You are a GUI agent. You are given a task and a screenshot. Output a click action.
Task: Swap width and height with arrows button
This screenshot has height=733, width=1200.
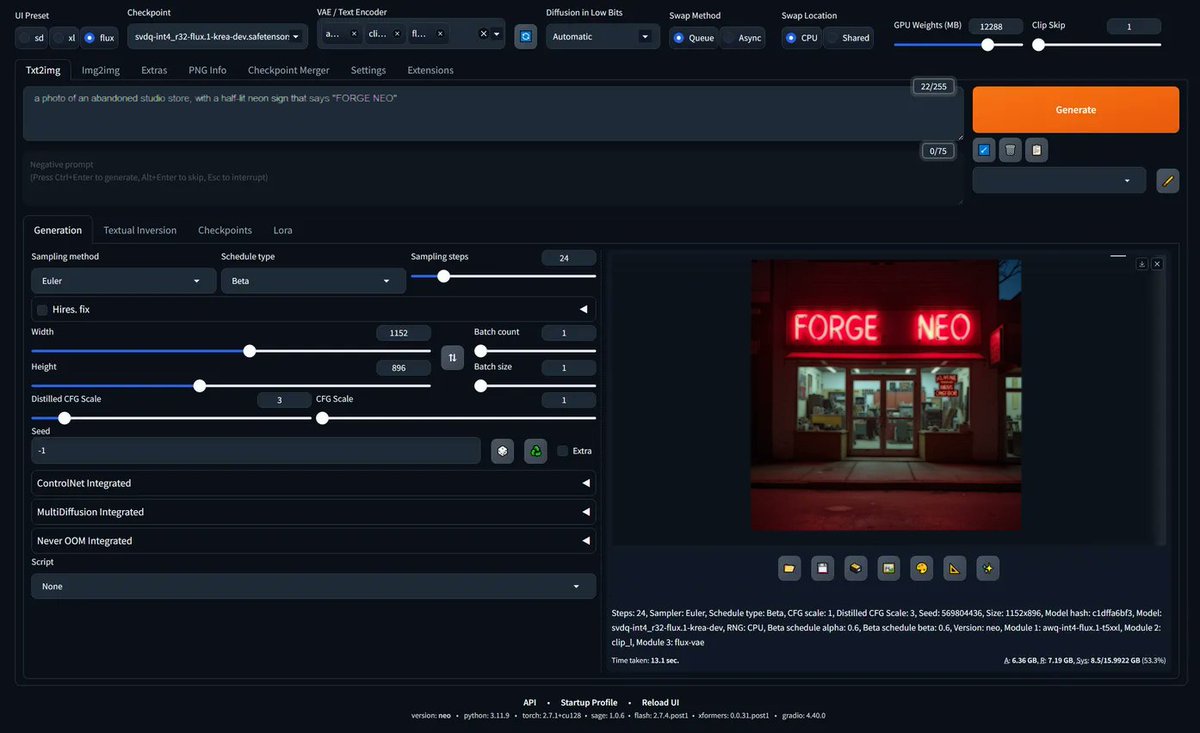tap(452, 357)
